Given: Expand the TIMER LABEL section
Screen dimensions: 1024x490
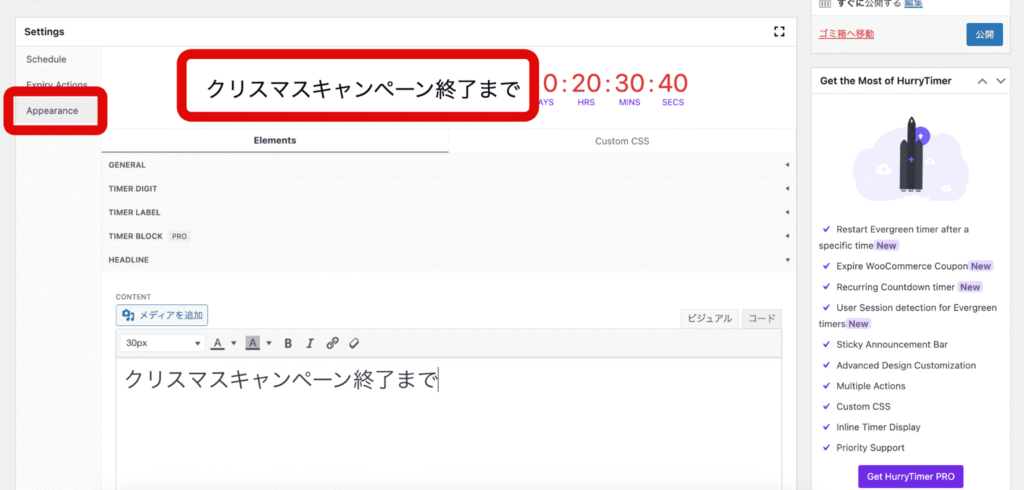Looking at the screenshot, I should point(449,212).
